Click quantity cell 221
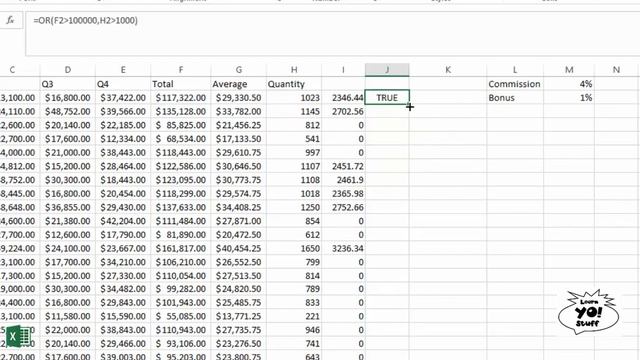The height and width of the screenshot is (360, 640). pyautogui.click(x=294, y=316)
